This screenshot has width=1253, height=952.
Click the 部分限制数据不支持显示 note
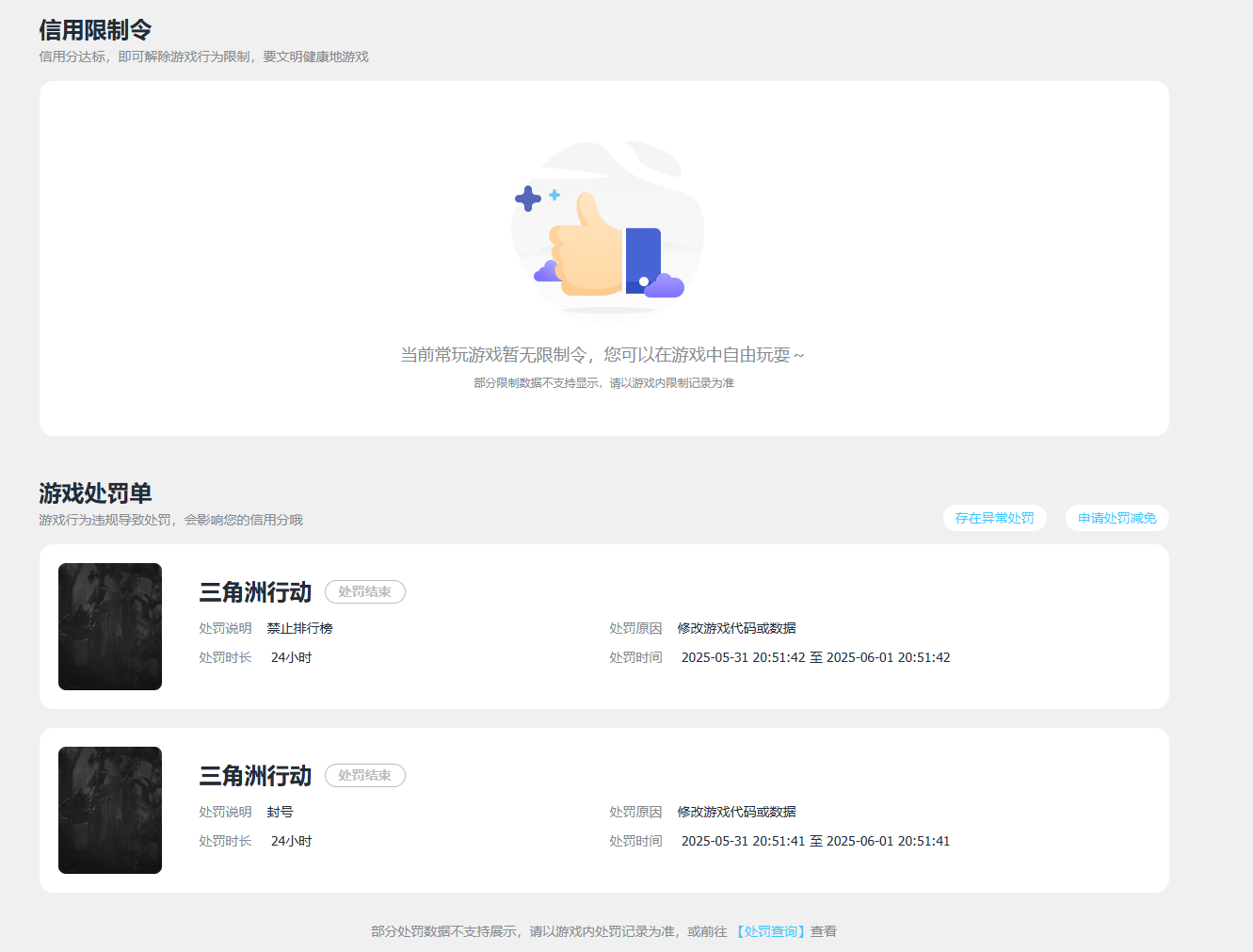(x=603, y=383)
